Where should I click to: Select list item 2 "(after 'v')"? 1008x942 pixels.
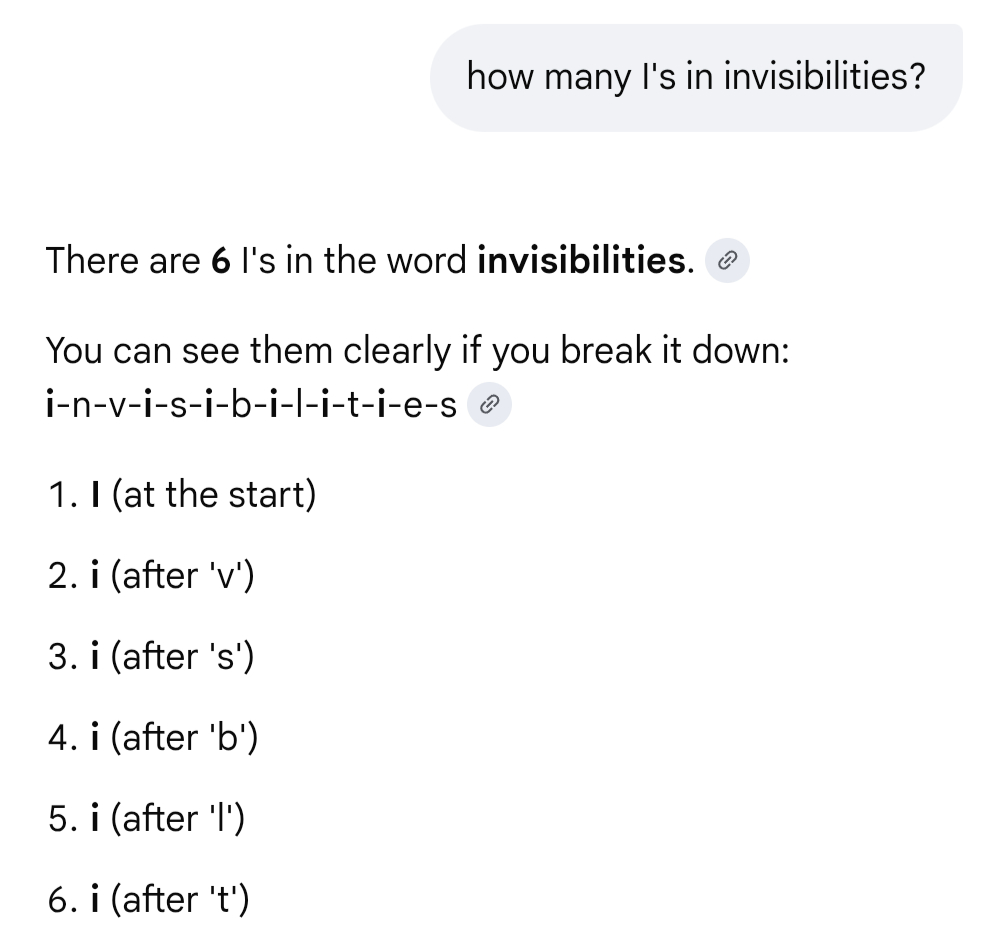click(182, 576)
